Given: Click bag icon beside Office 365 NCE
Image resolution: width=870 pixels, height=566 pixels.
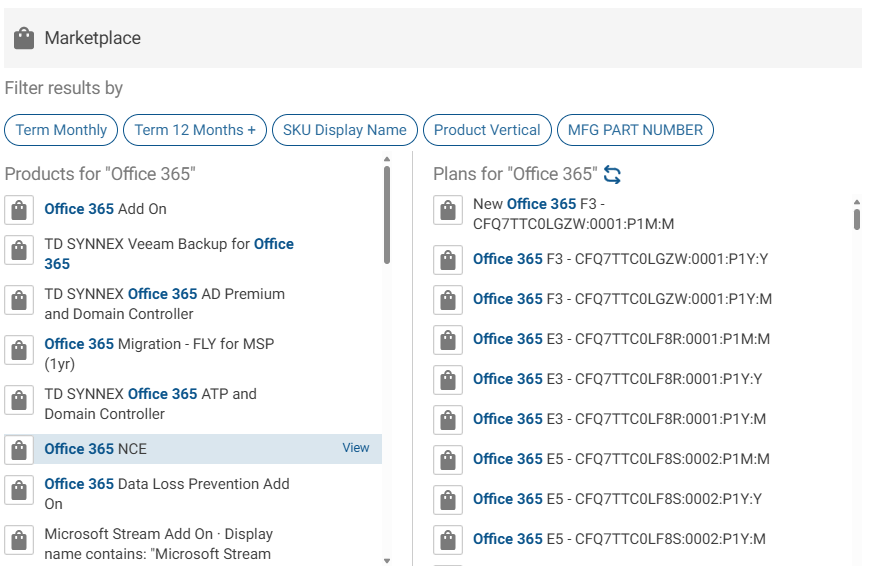Looking at the screenshot, I should [x=19, y=449].
